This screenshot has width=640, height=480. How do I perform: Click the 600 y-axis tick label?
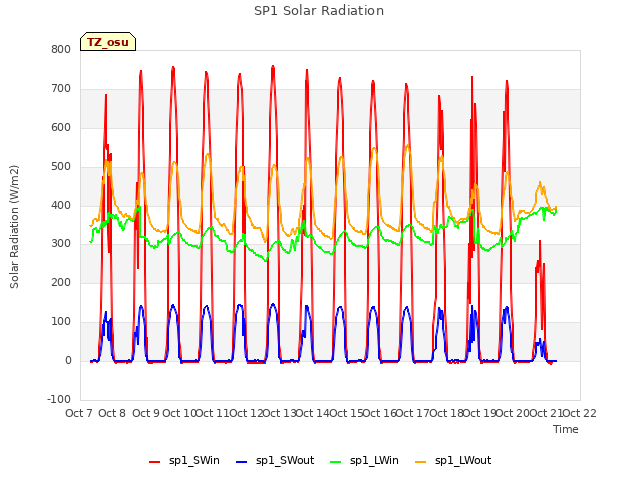(61, 127)
